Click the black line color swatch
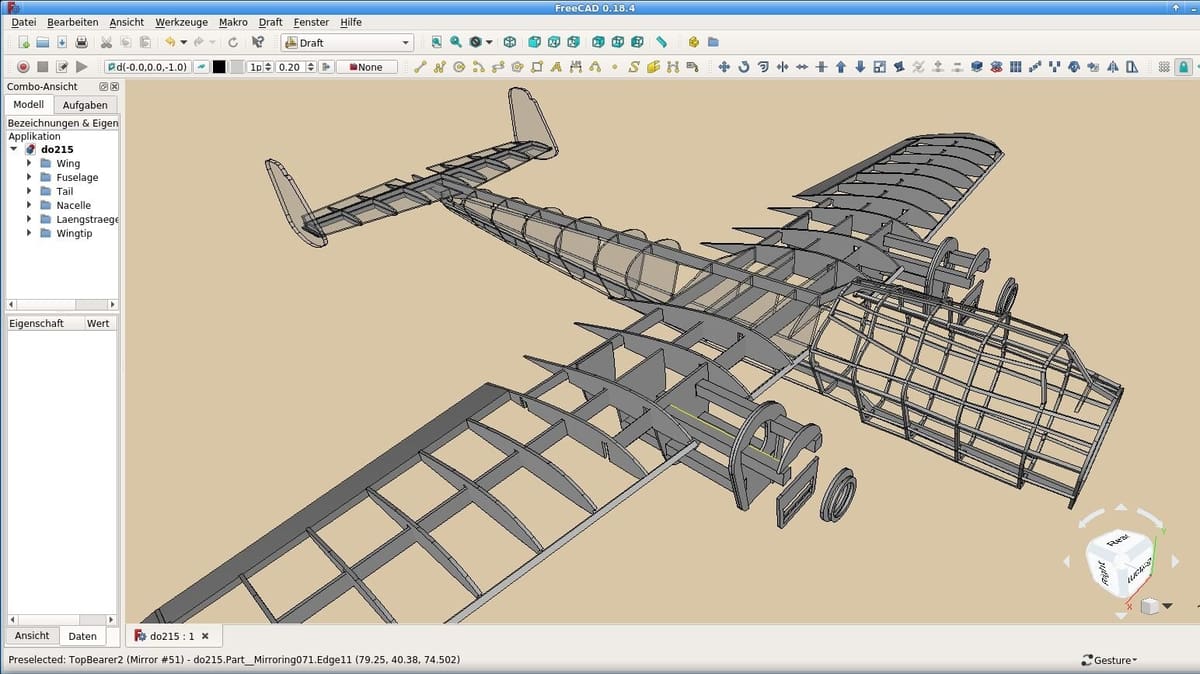1200x674 pixels. (x=219, y=67)
